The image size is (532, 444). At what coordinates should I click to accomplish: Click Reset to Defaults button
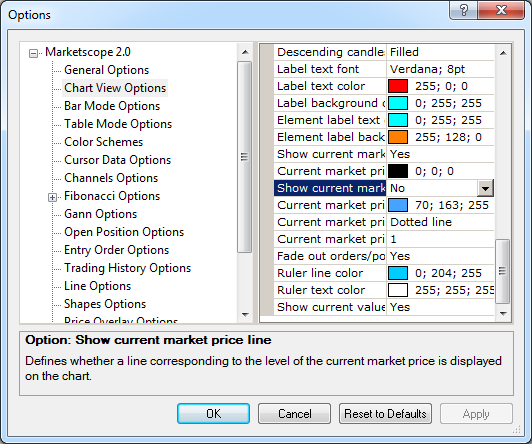tap(385, 413)
